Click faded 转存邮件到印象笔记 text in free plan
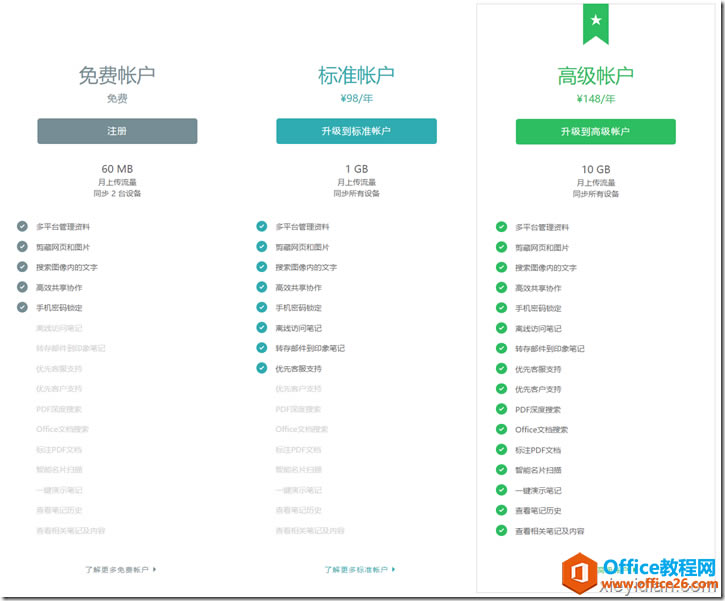725x601 pixels. point(71,348)
